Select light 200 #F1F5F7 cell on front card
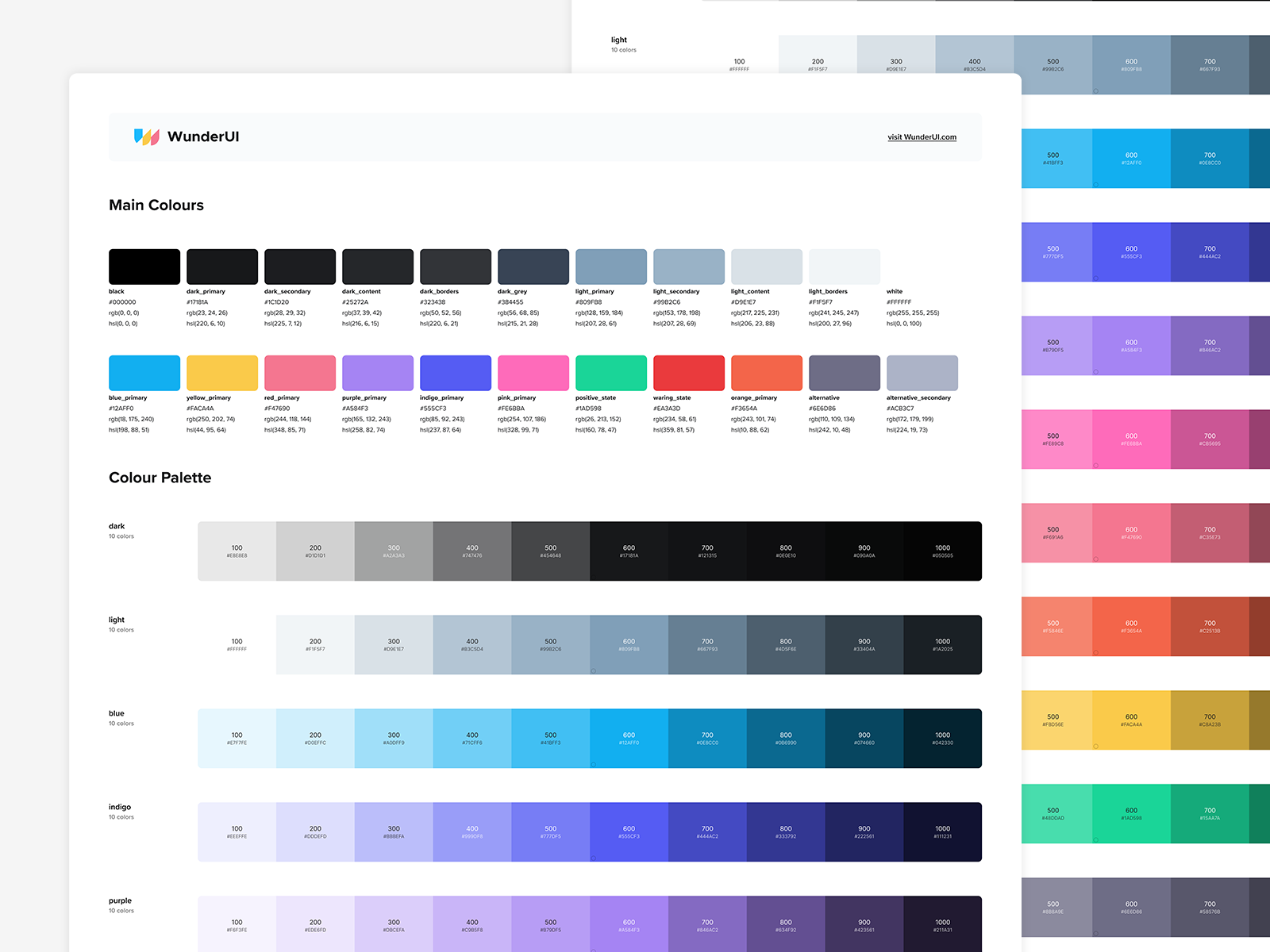The image size is (1270, 952). click(315, 645)
